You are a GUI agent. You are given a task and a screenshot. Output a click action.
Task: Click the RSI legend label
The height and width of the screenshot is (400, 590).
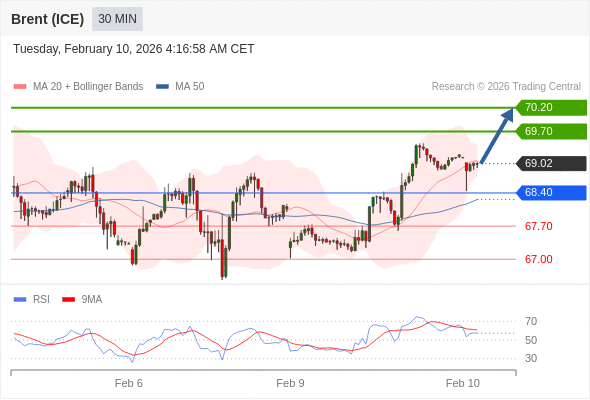tap(41, 300)
